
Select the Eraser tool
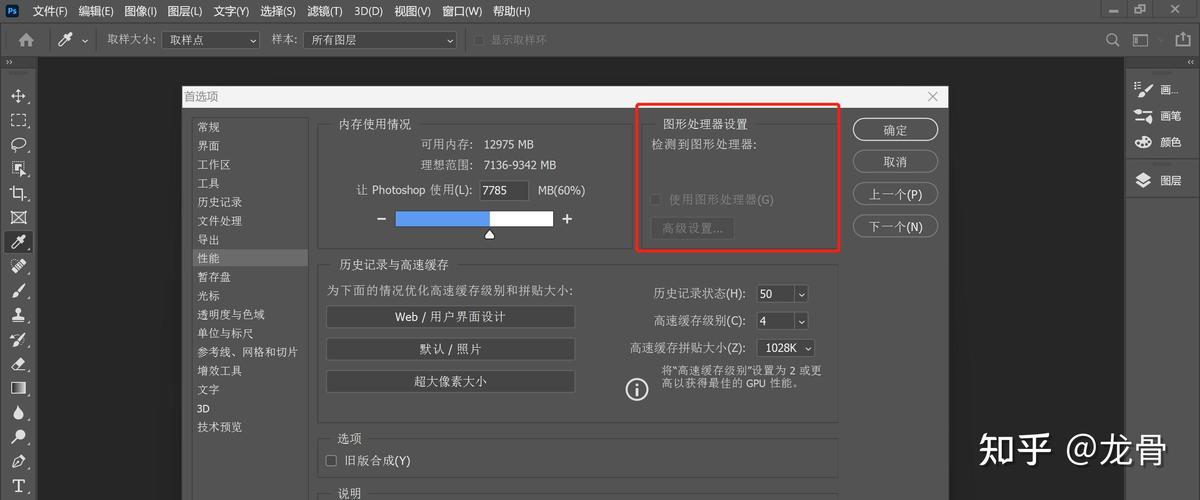click(18, 364)
